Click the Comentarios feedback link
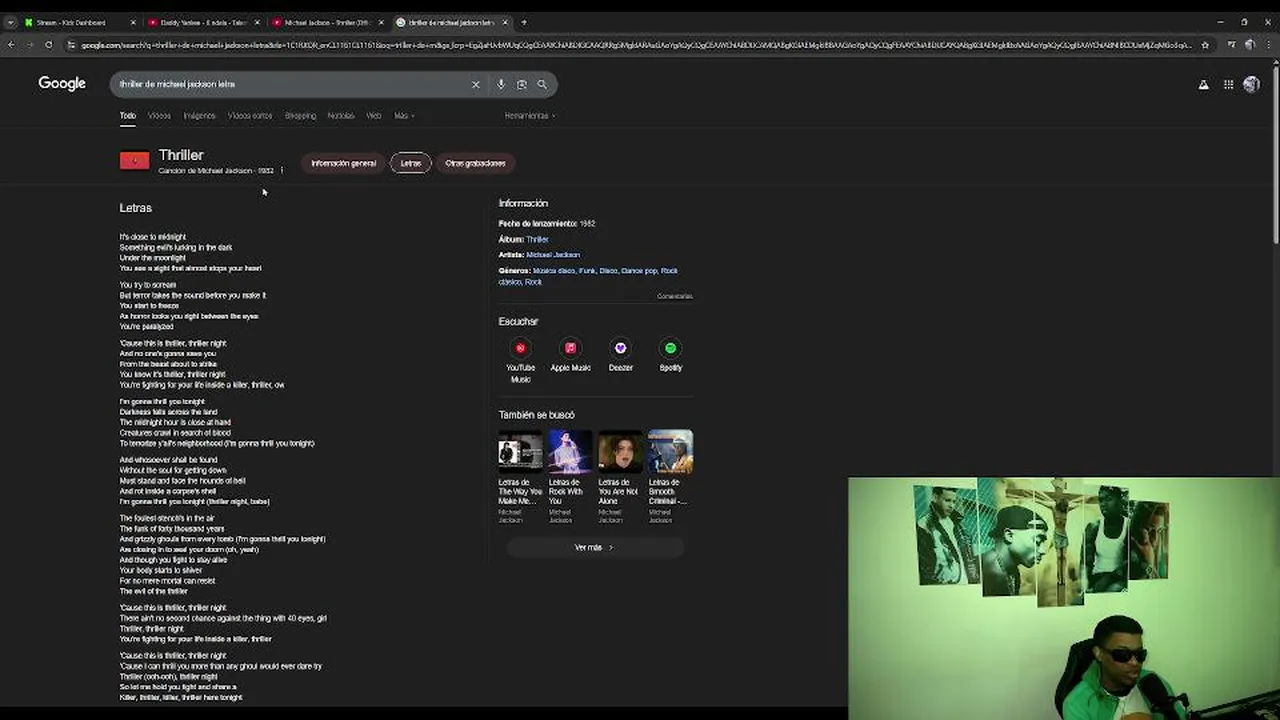 click(x=675, y=296)
